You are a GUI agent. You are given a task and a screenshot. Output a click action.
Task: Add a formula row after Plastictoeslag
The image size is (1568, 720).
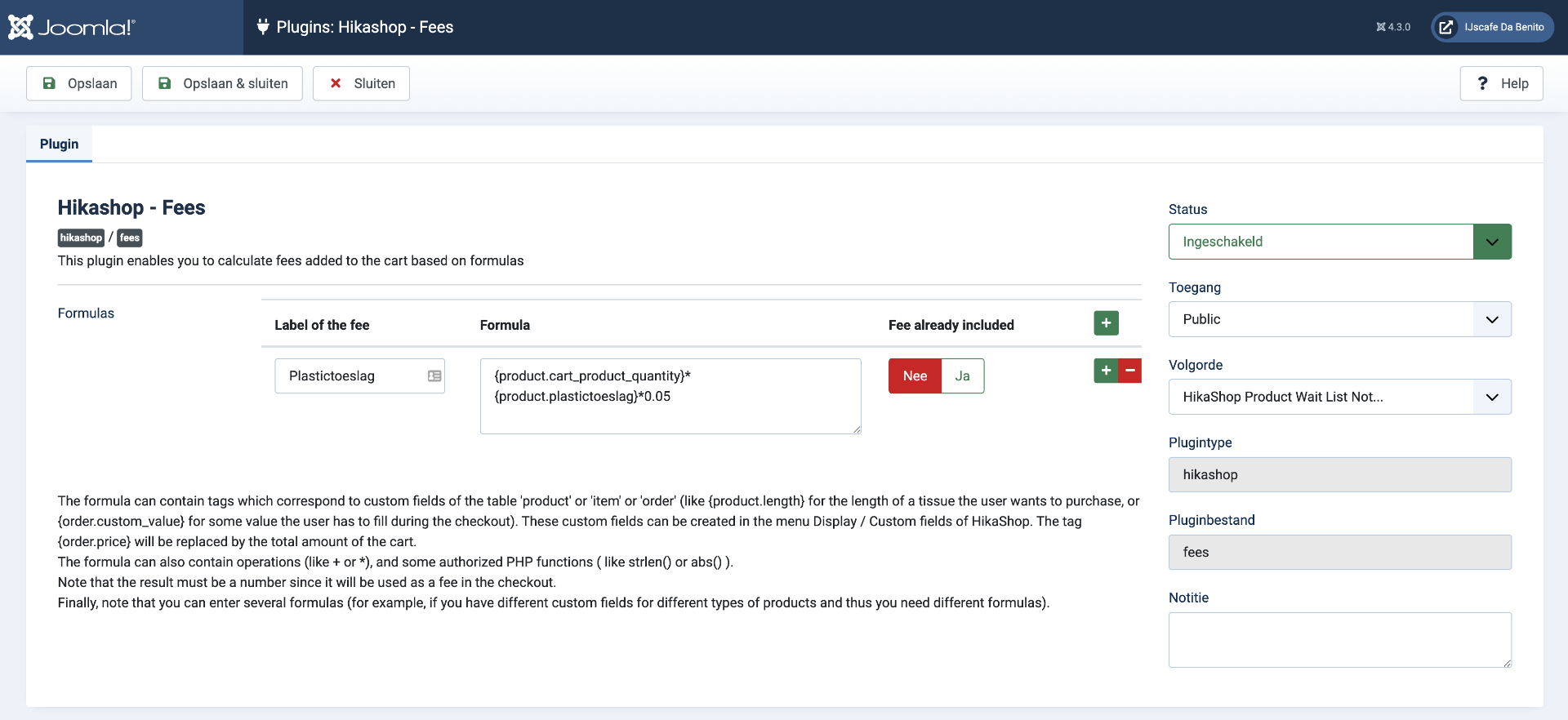[x=1106, y=371]
